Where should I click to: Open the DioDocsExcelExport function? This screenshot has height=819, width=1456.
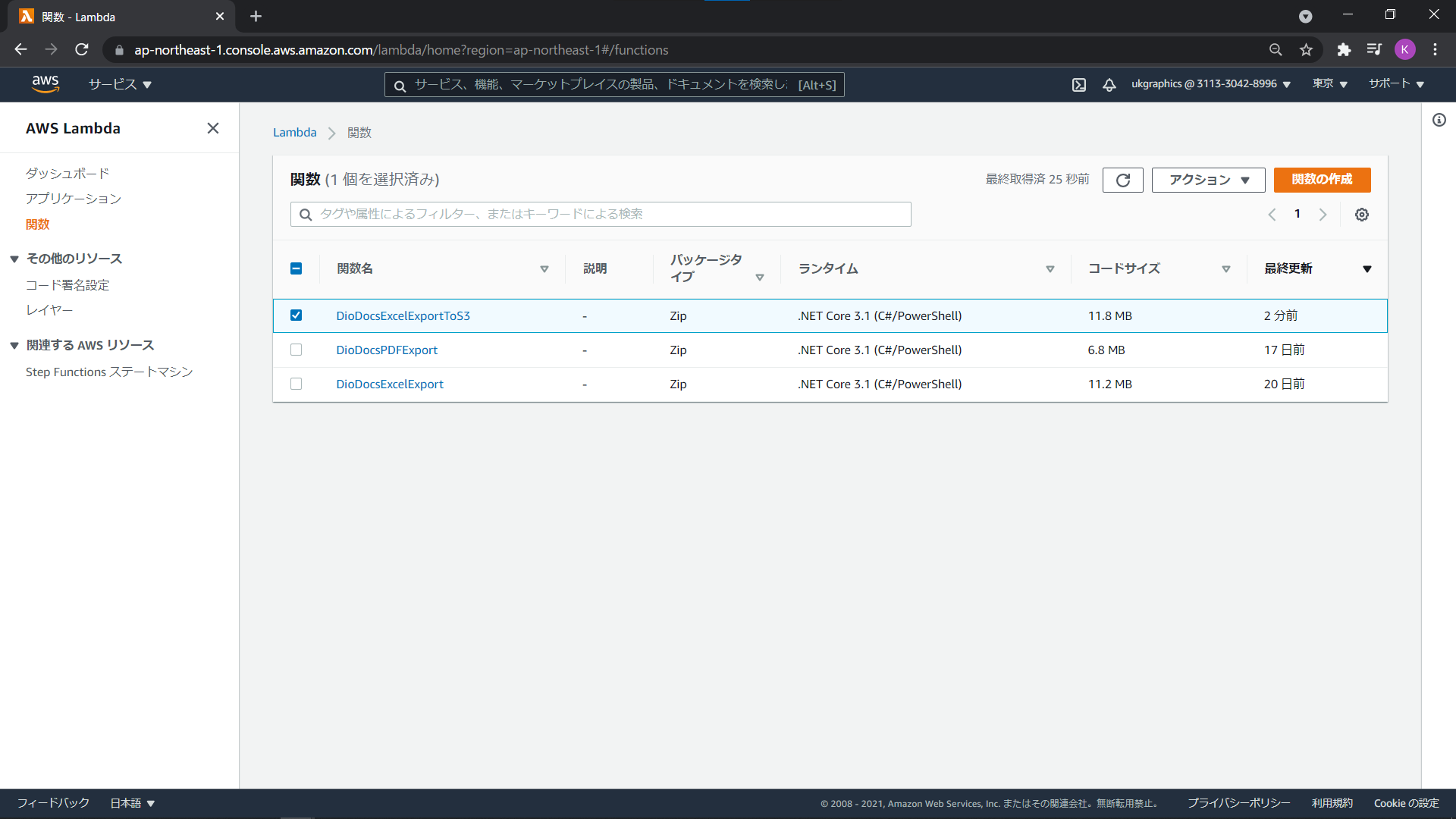390,384
